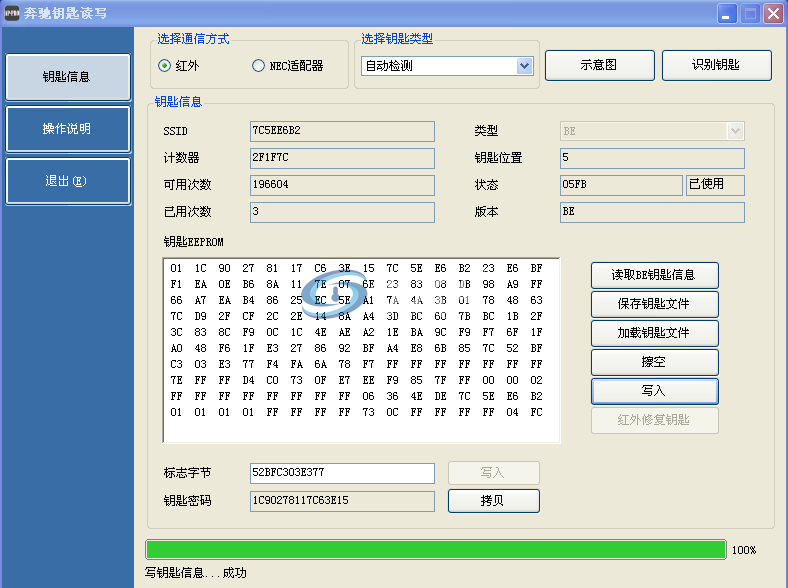
Task: Click the app icon in title bar
Action: click(12, 13)
